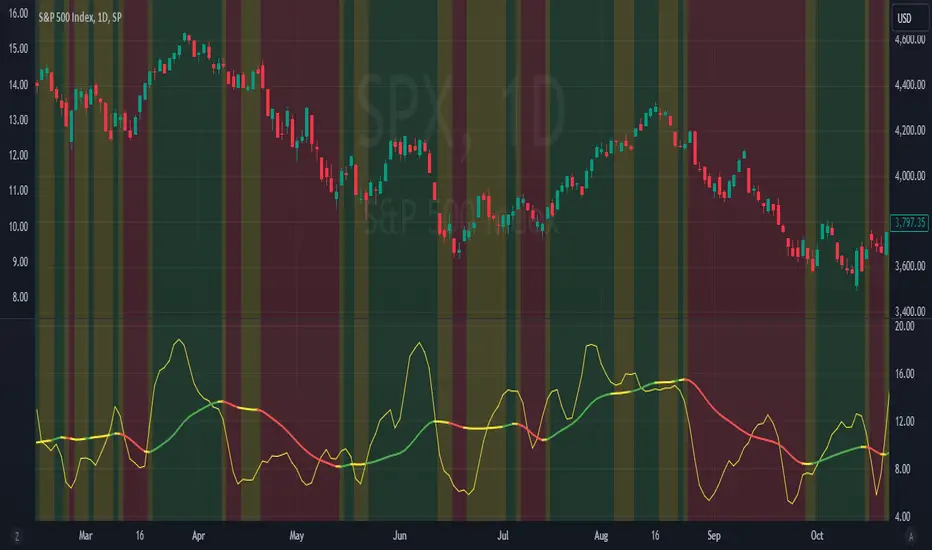Click the 4,200.00 price axis label

[909, 130]
